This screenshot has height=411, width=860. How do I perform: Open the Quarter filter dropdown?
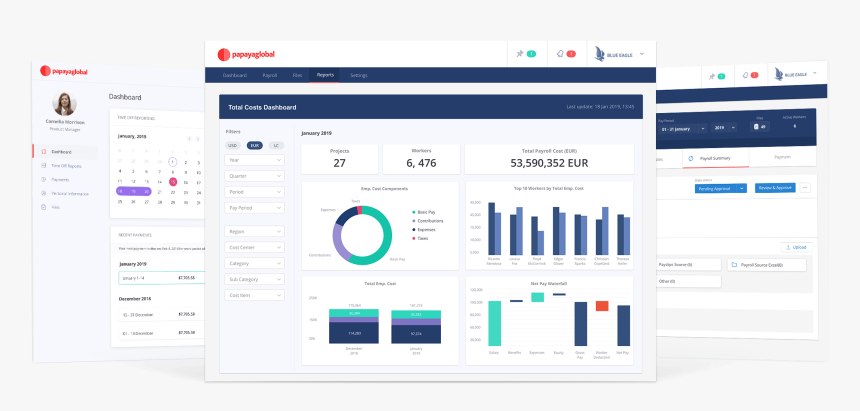click(x=254, y=176)
